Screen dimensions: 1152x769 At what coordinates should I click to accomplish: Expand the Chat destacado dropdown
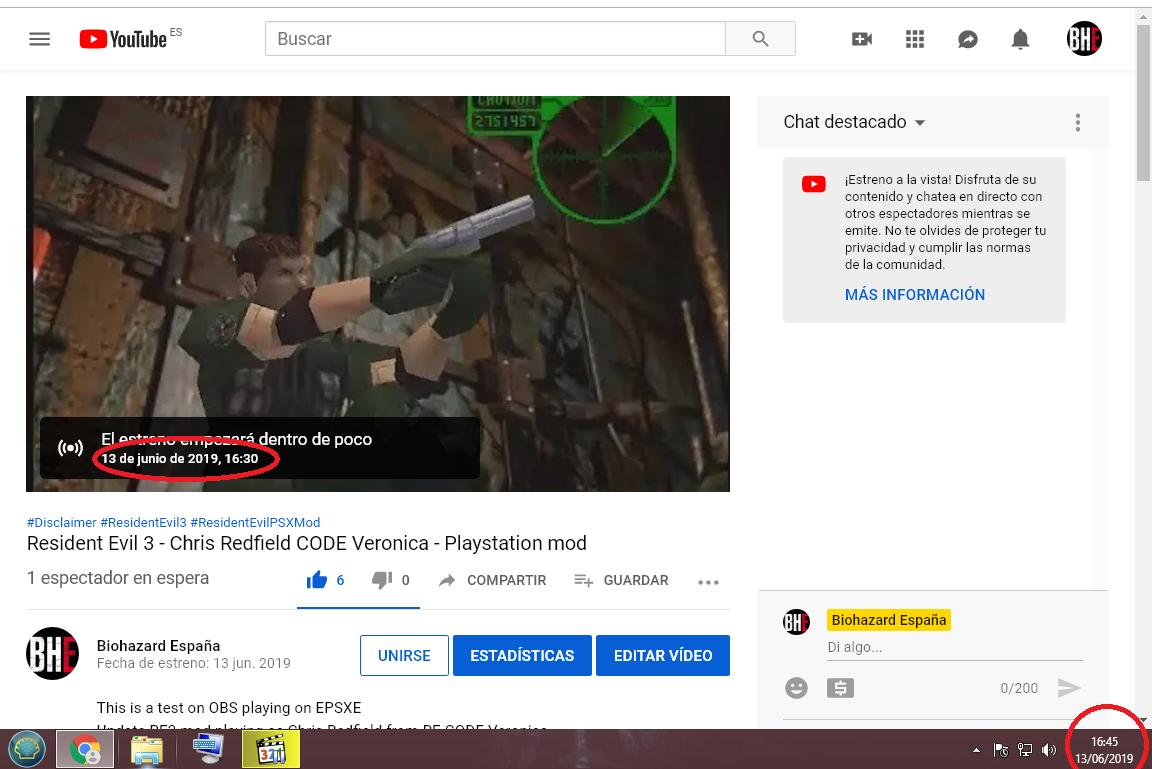click(x=854, y=122)
